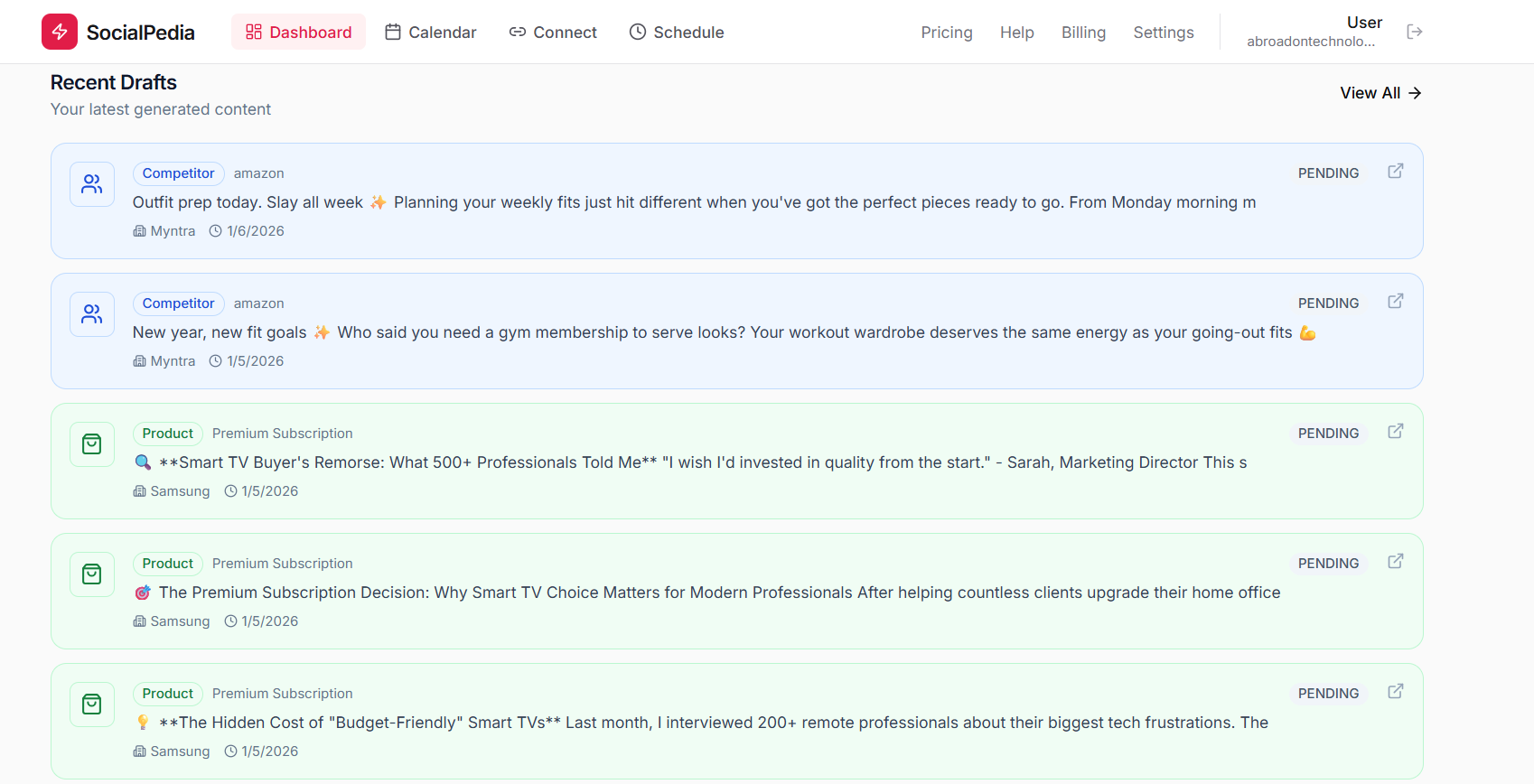Click the abroadontechnolo... account email
This screenshot has height=784, width=1534.
pyautogui.click(x=1311, y=42)
